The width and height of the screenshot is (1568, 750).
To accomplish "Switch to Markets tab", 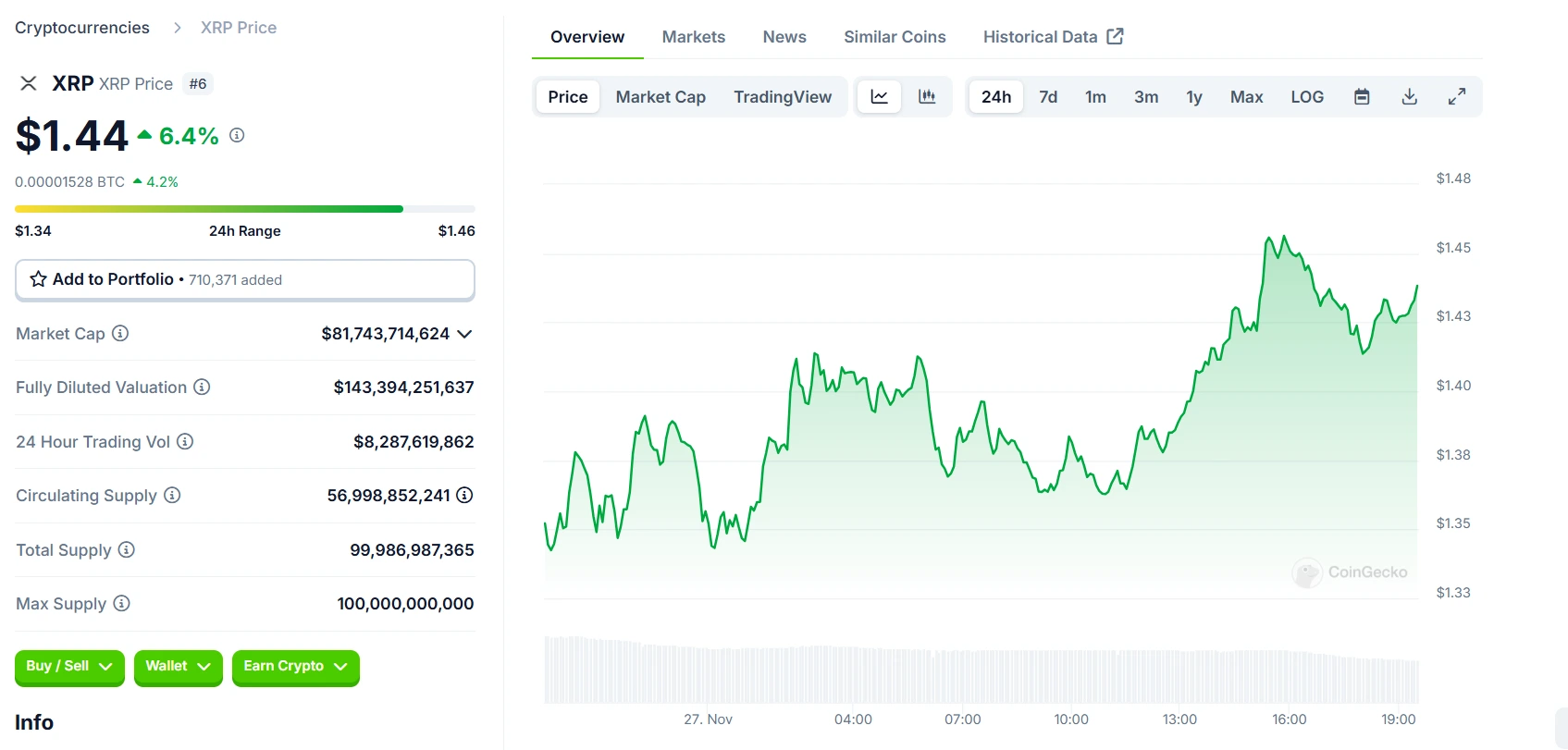I will 694,37.
